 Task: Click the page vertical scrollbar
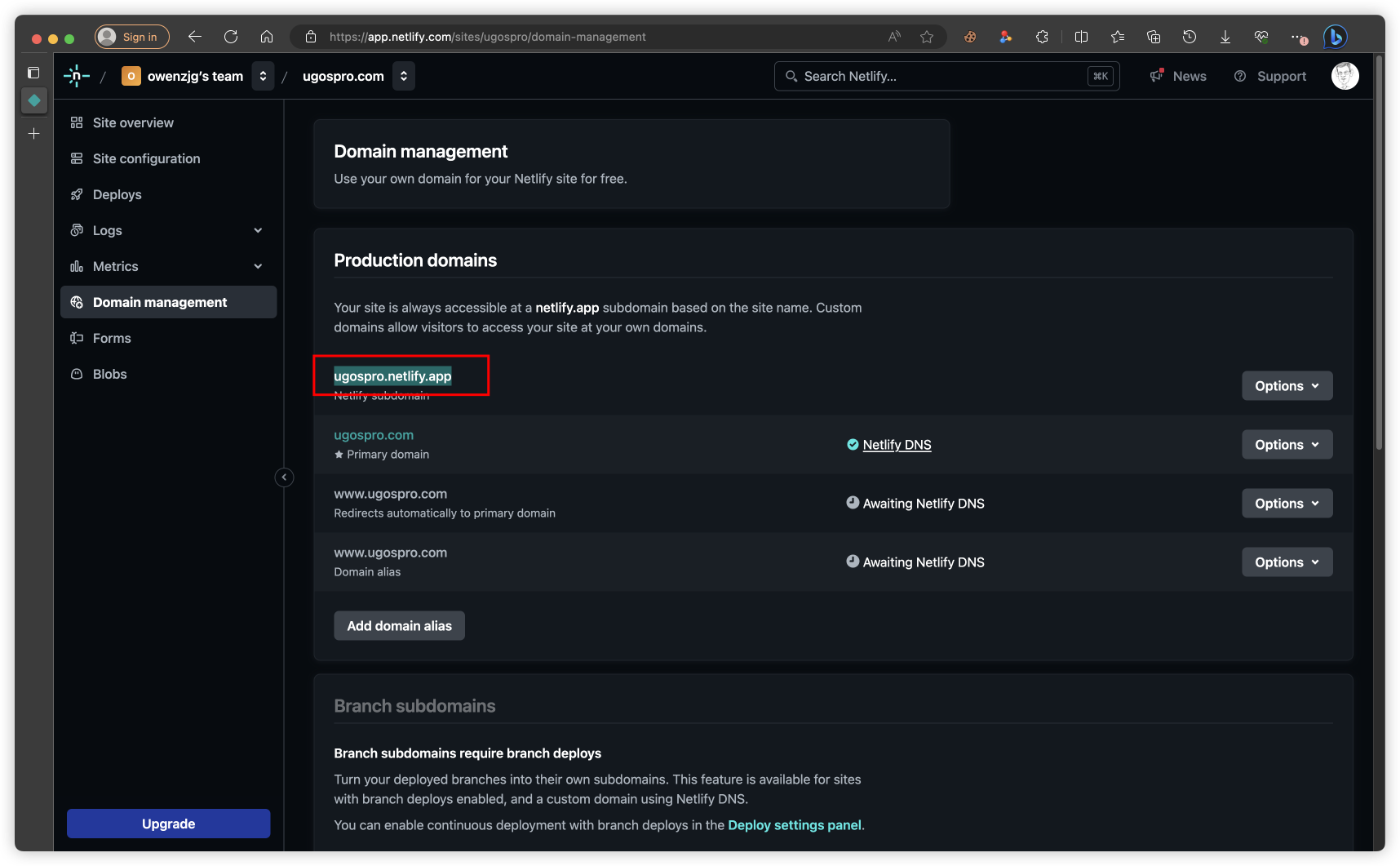(1379, 253)
